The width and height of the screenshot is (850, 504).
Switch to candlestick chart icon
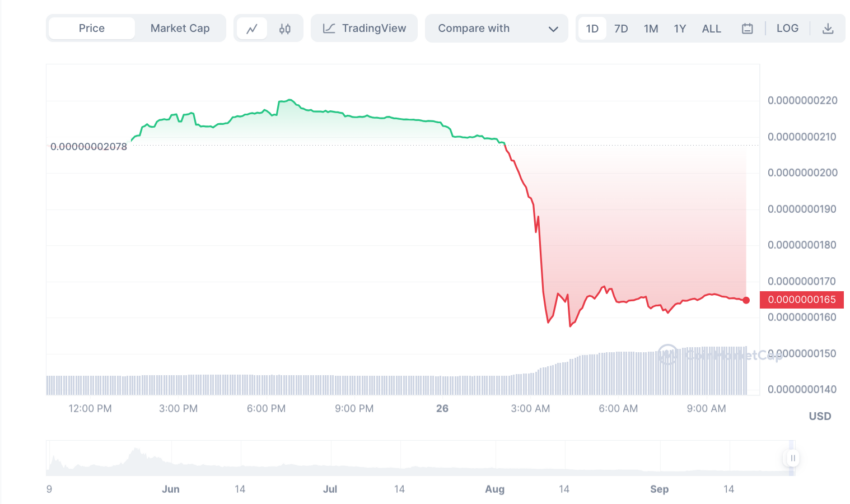pyautogui.click(x=285, y=29)
